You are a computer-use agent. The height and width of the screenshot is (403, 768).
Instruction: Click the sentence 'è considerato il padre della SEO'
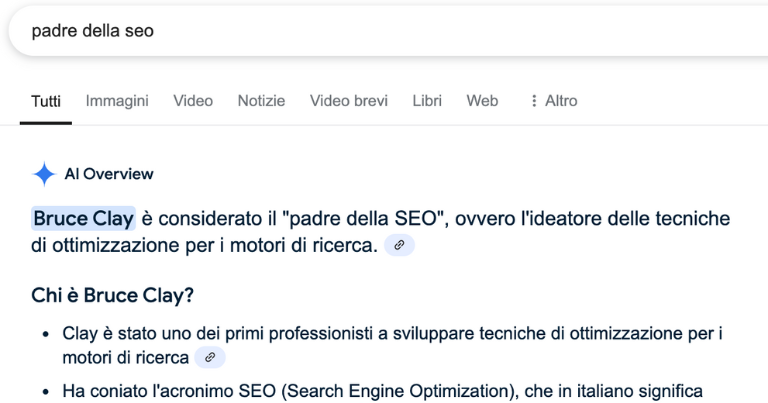click(295, 218)
